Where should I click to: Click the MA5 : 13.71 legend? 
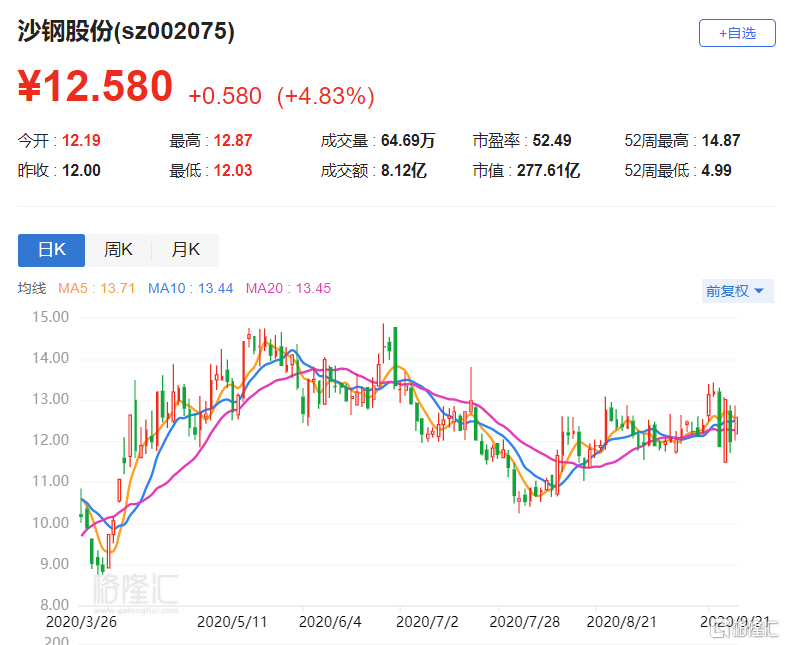[x=97, y=288]
